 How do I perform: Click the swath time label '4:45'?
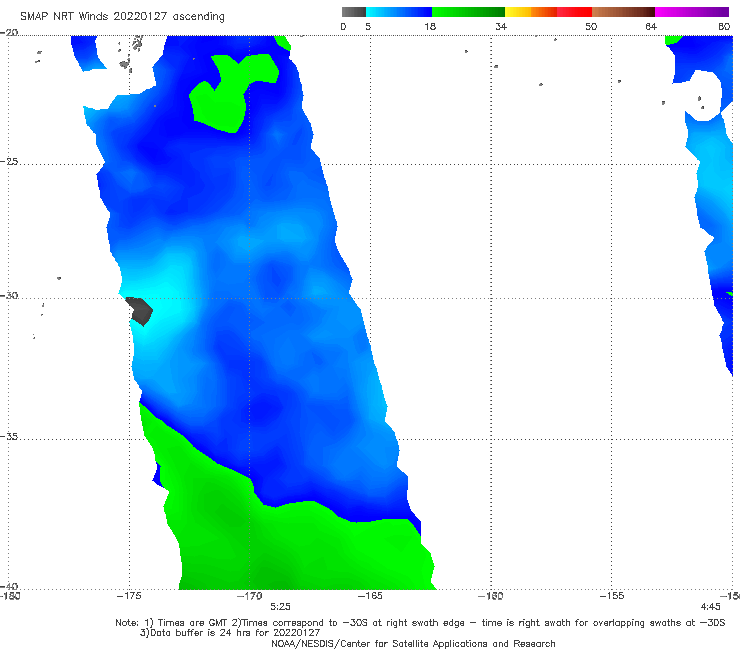pyautogui.click(x=710, y=607)
